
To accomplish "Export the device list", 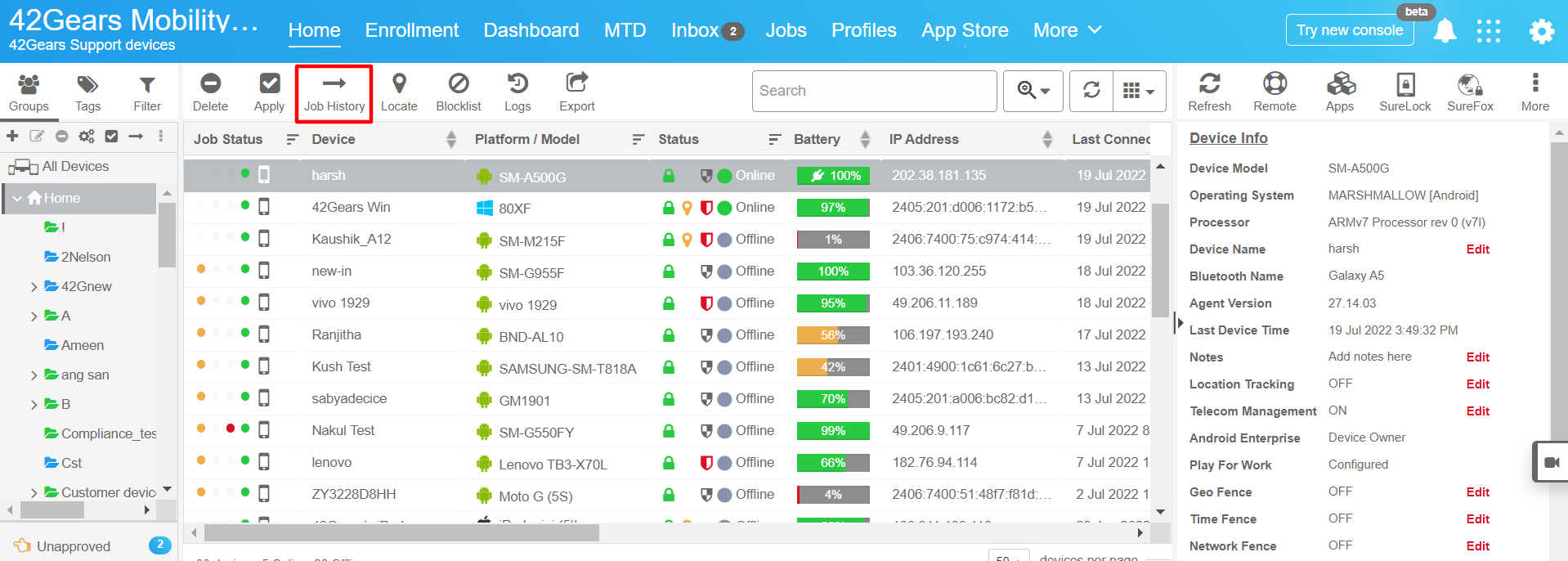I will point(577,92).
